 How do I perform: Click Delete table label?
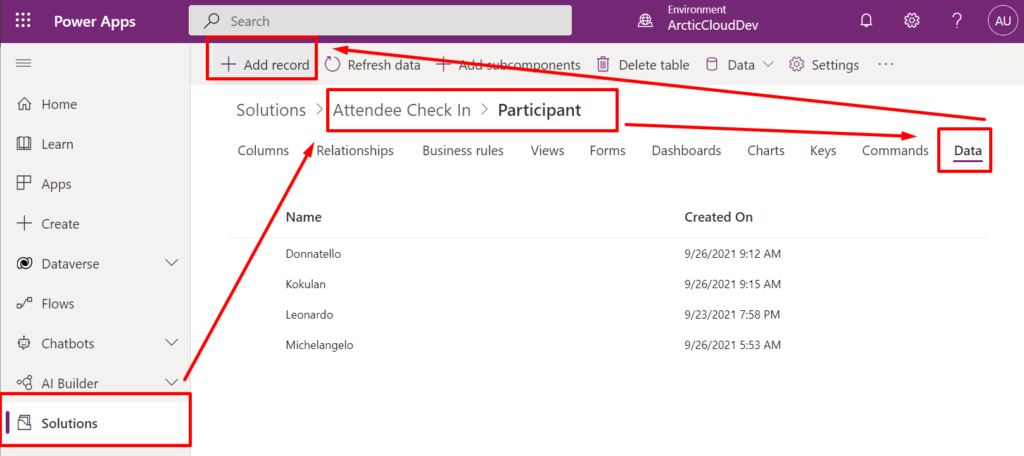point(654,65)
